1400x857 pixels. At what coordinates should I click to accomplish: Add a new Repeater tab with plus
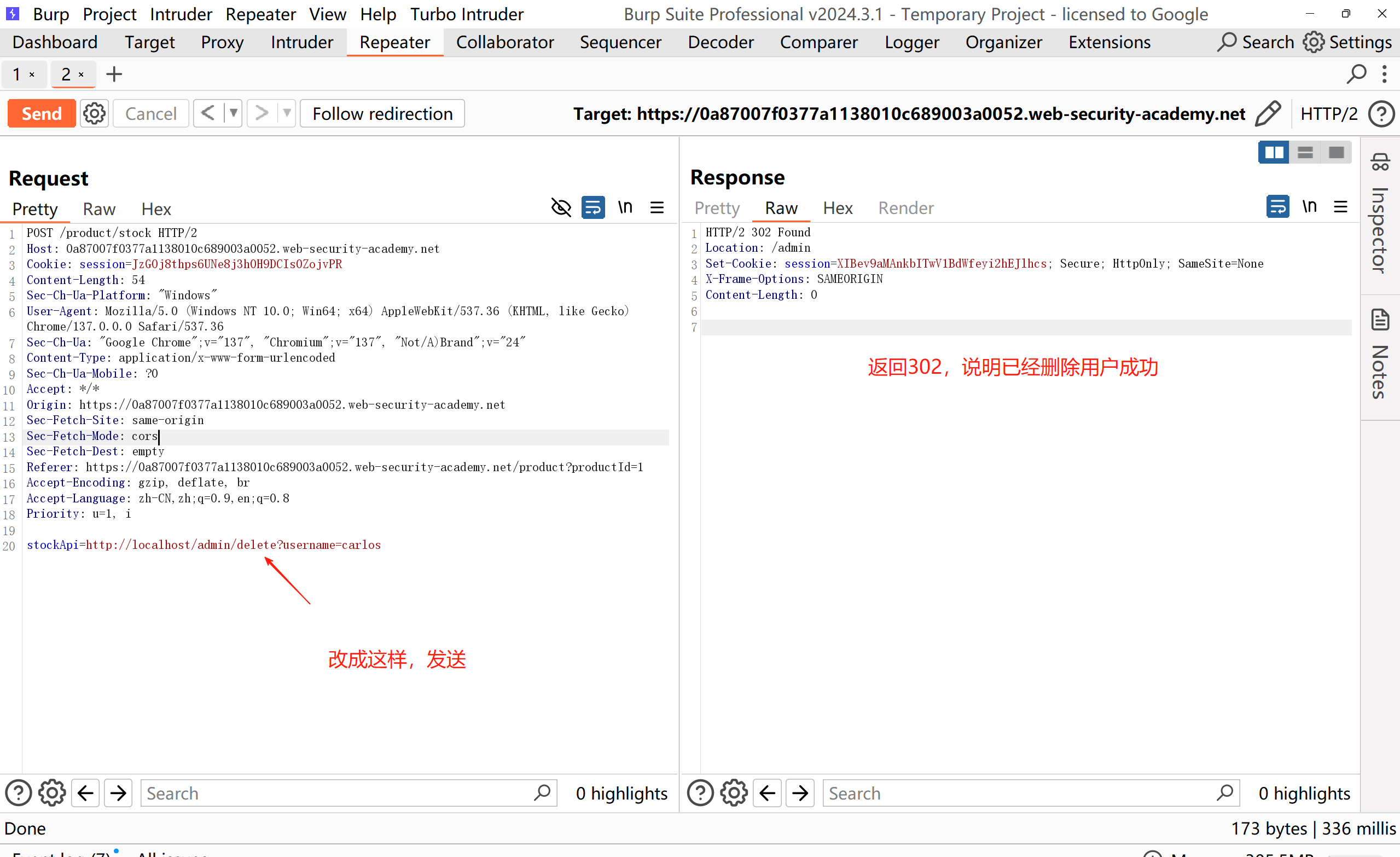(x=114, y=74)
